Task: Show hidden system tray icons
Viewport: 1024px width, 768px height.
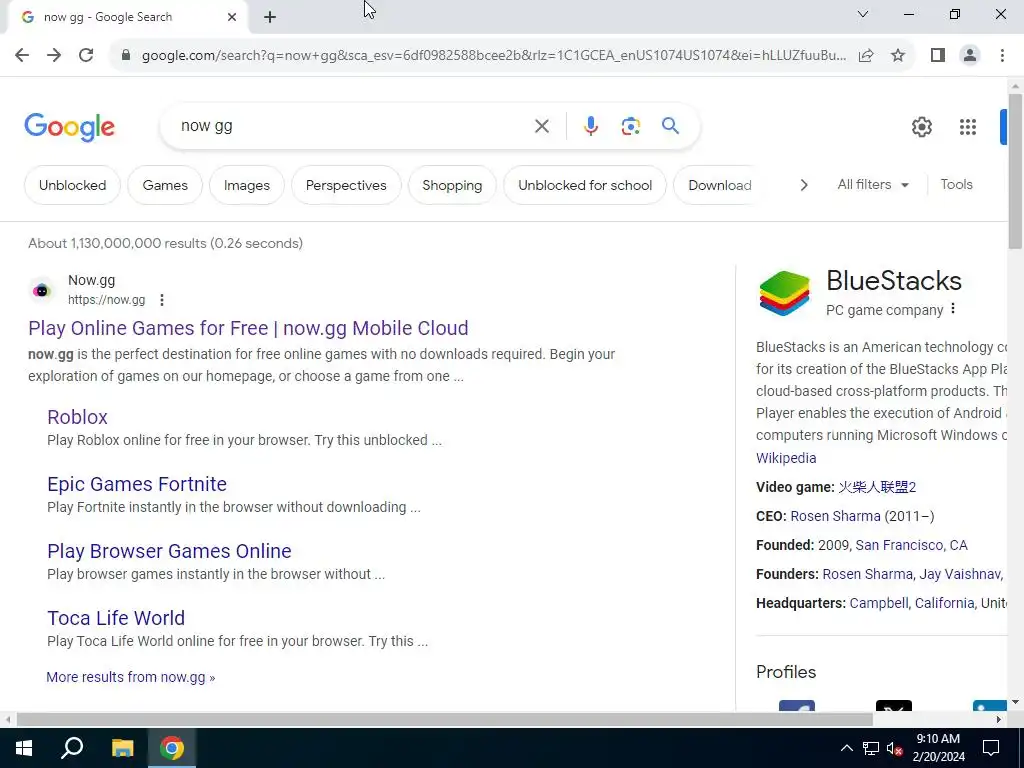Action: pyautogui.click(x=846, y=748)
